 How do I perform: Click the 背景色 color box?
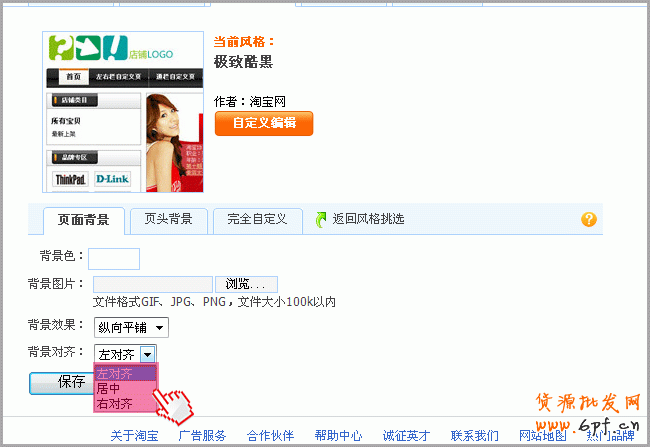[x=114, y=259]
